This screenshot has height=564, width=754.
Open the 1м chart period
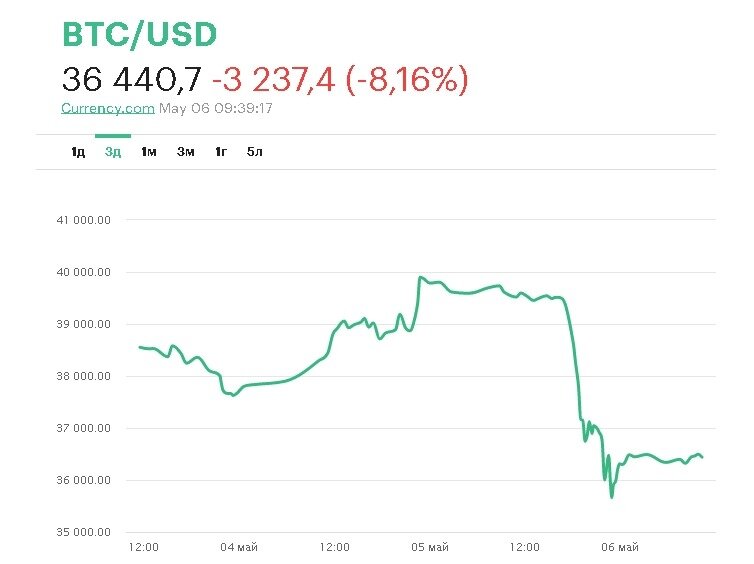(149, 152)
